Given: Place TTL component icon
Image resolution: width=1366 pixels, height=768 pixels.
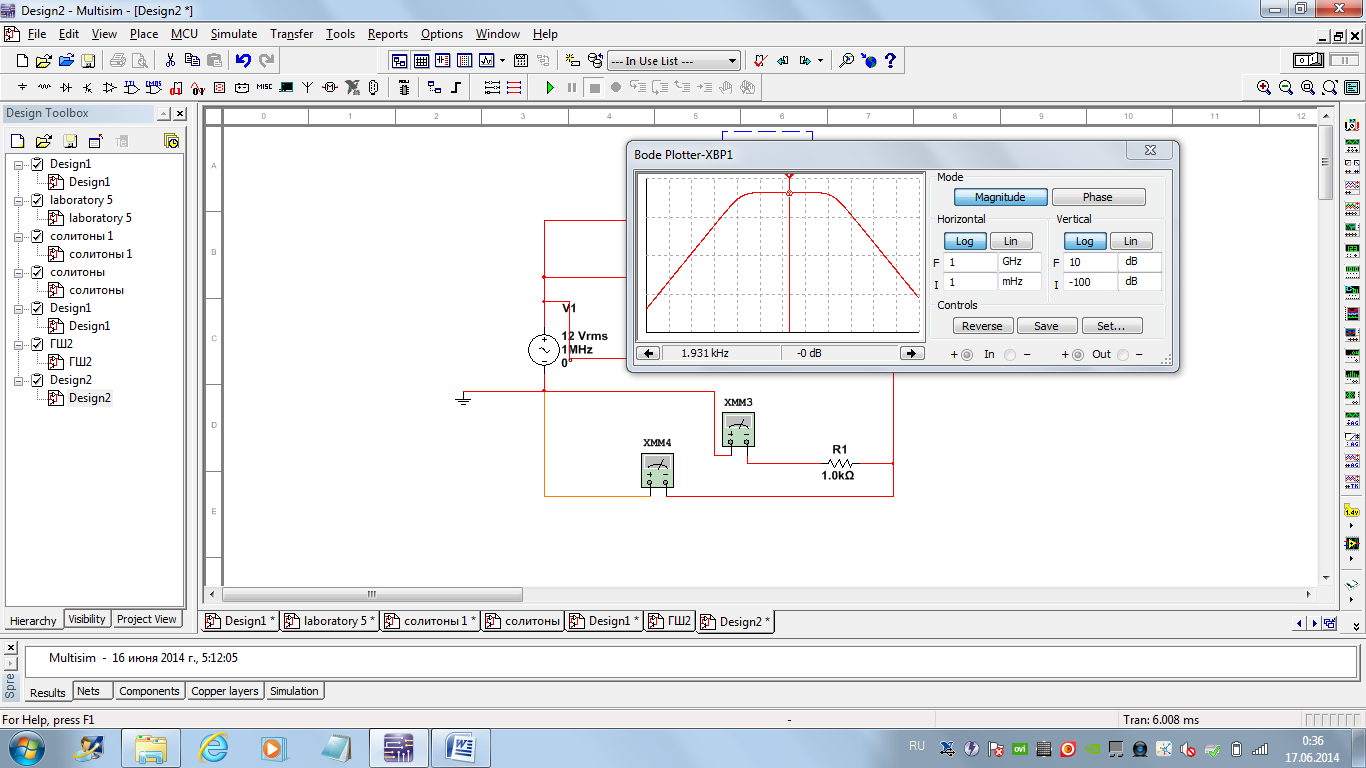Looking at the screenshot, I should [x=132, y=88].
